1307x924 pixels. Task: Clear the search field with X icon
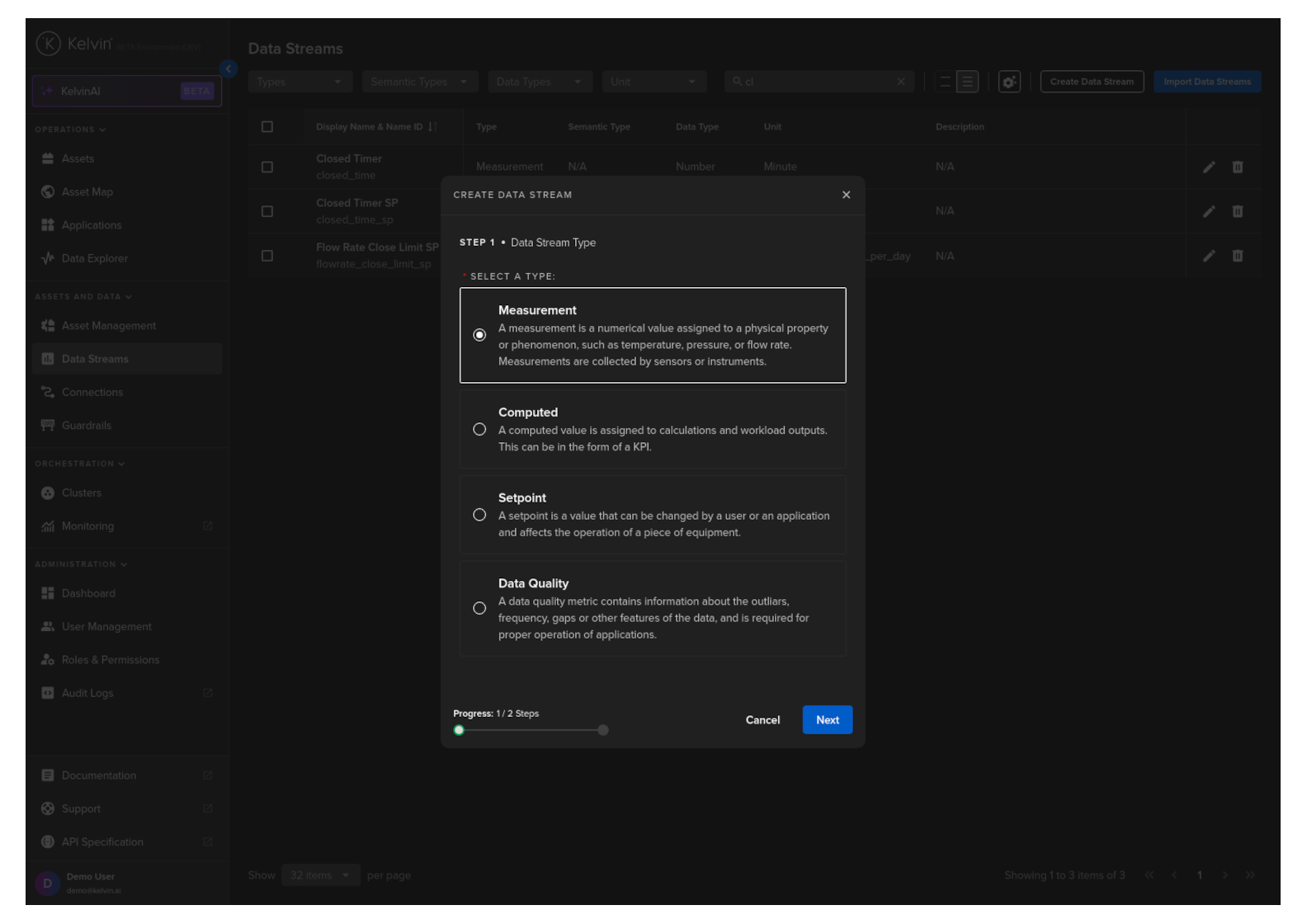pyautogui.click(x=901, y=82)
